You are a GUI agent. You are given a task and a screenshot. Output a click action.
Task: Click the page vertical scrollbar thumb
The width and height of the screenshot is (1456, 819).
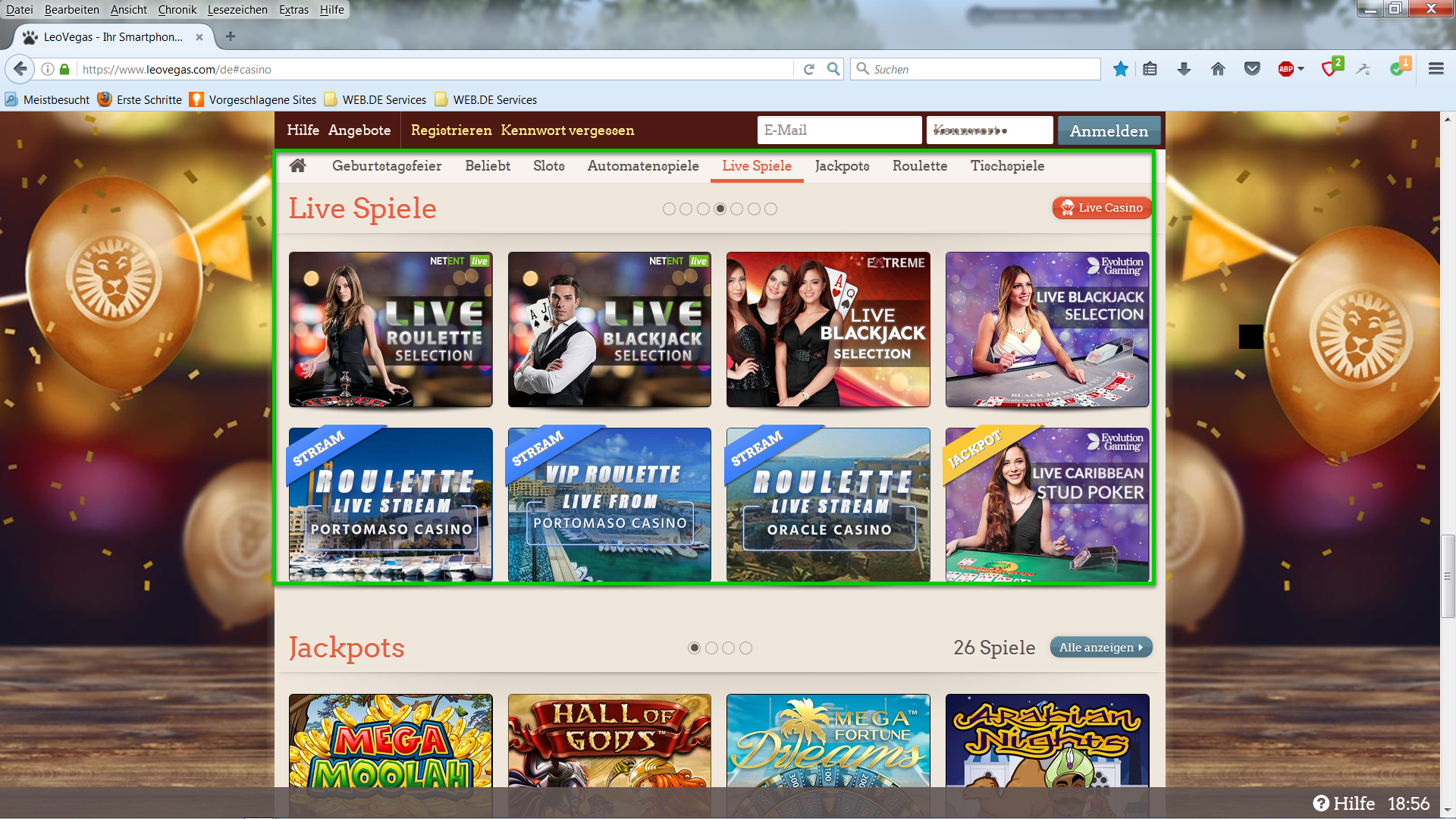click(1448, 576)
